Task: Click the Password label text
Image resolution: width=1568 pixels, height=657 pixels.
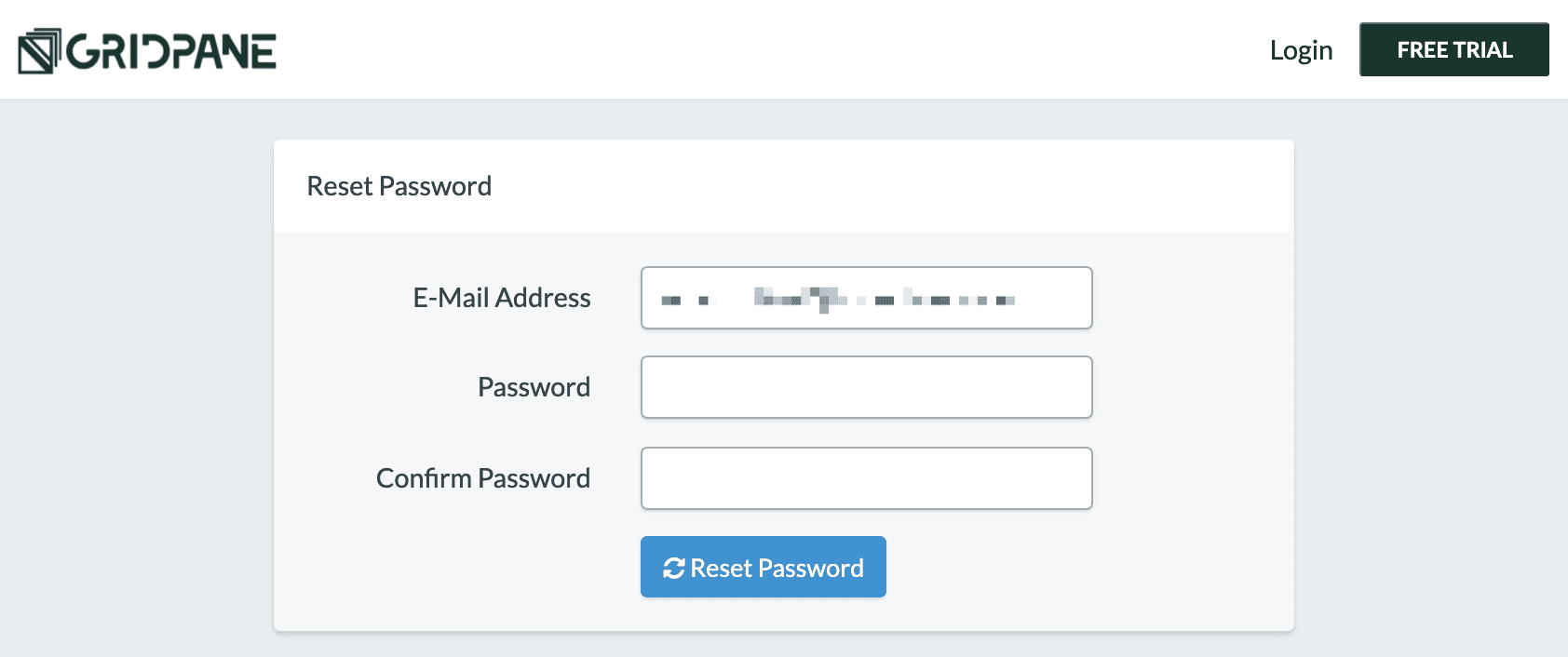Action: point(534,386)
